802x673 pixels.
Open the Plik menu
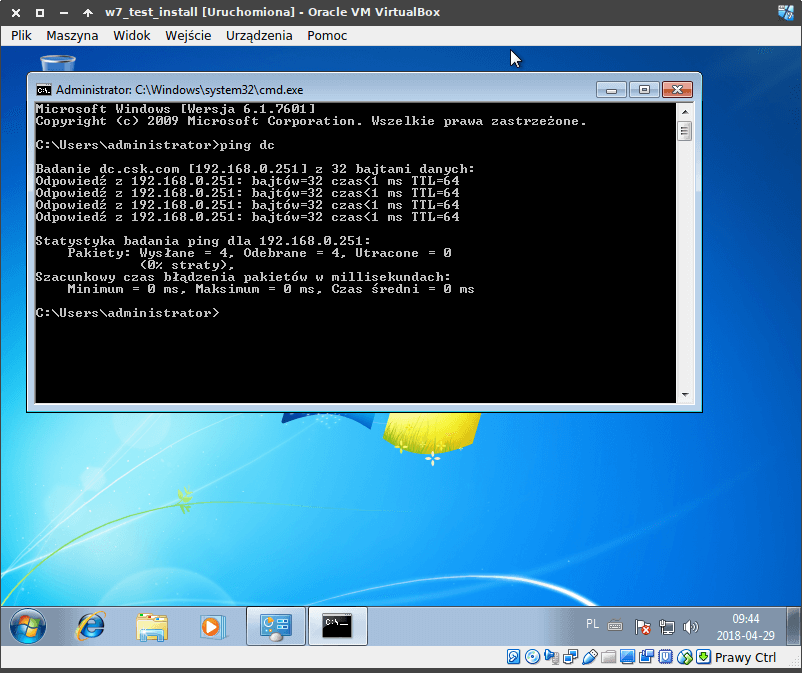[x=21, y=36]
